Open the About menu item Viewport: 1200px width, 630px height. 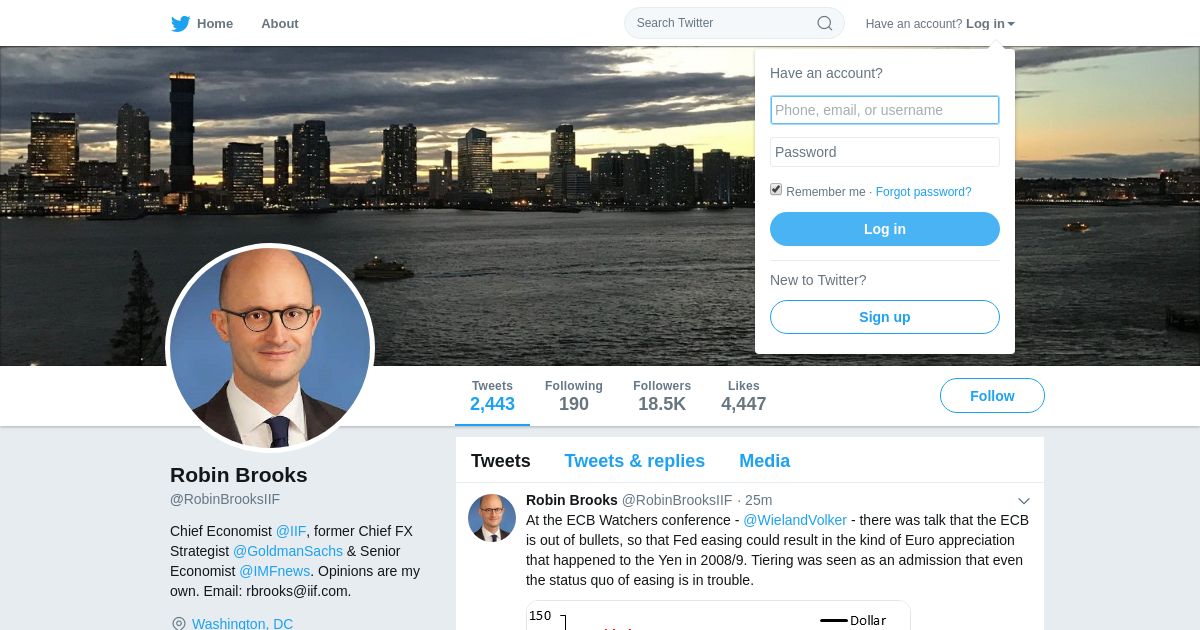280,23
